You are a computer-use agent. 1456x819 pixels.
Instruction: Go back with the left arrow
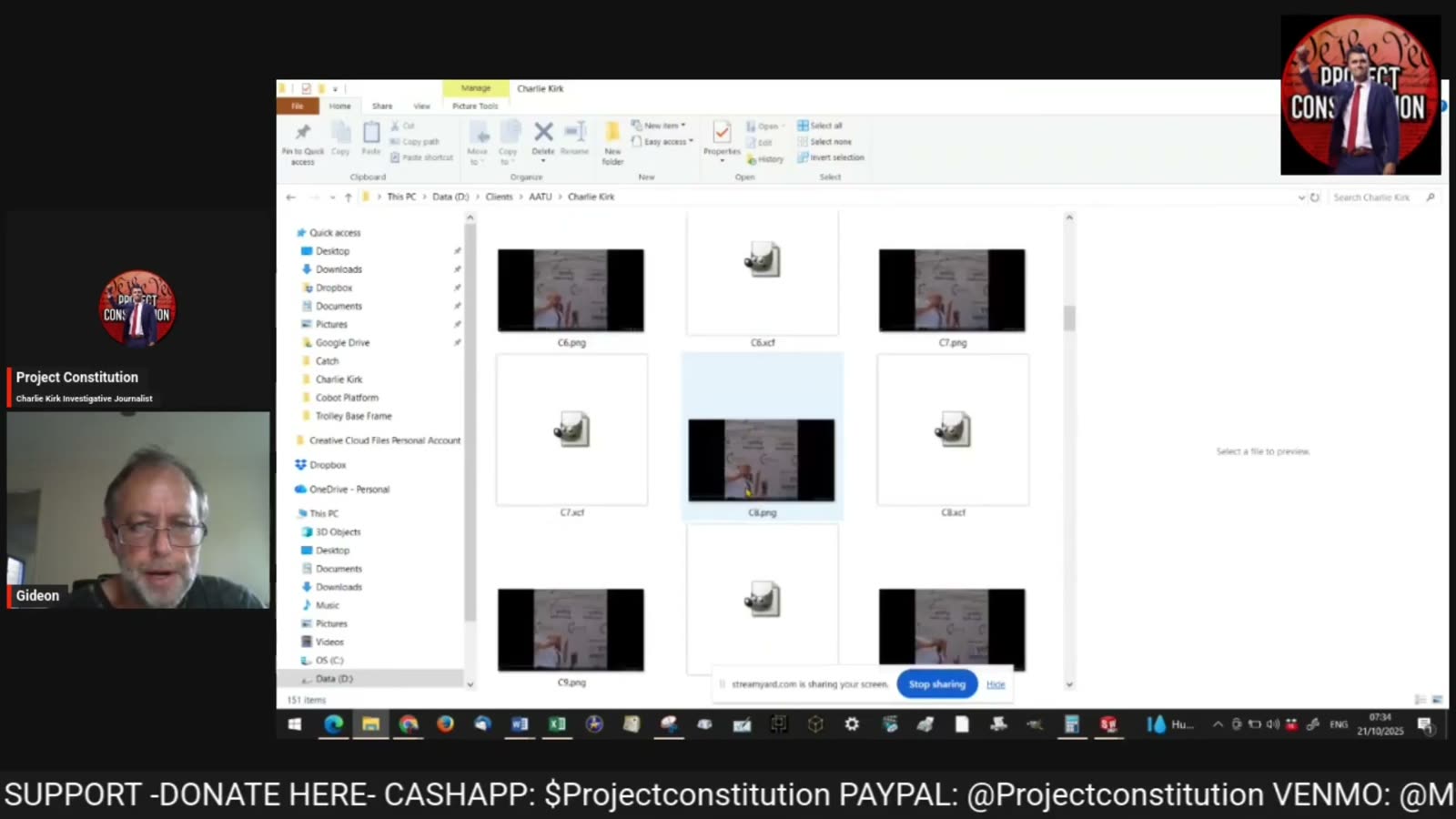pyautogui.click(x=291, y=197)
